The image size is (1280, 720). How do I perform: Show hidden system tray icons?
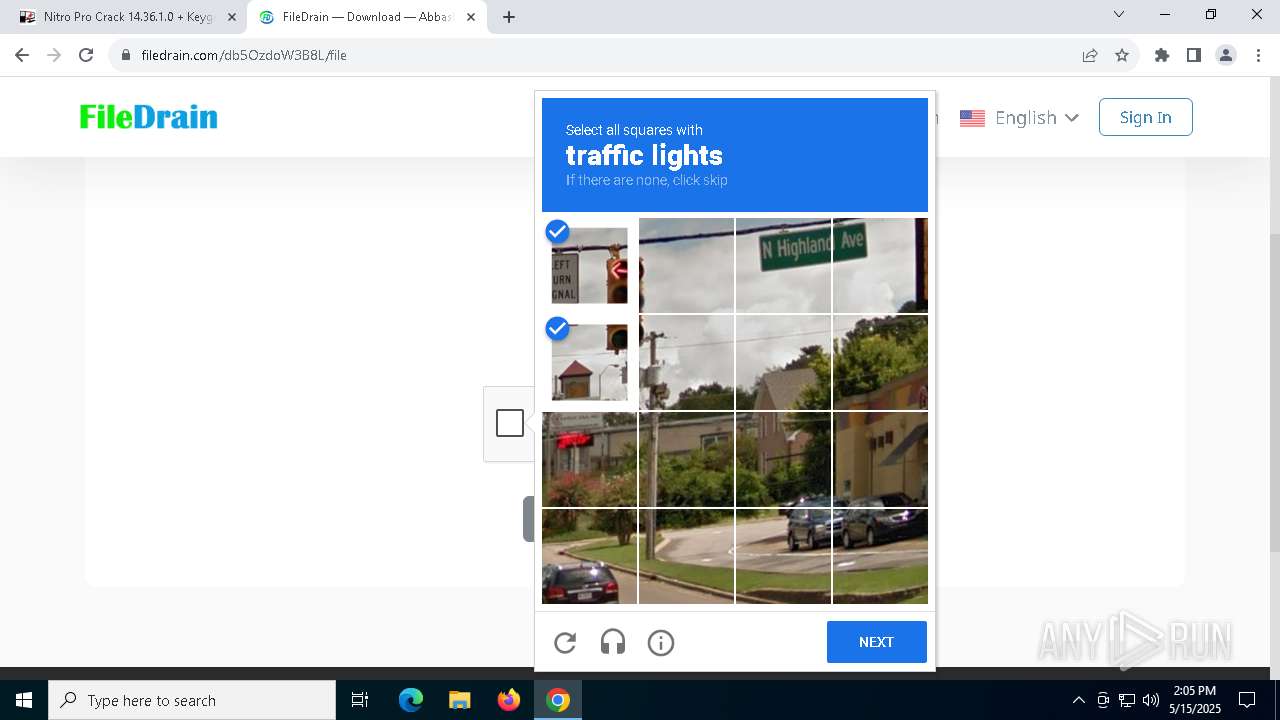pos(1078,700)
